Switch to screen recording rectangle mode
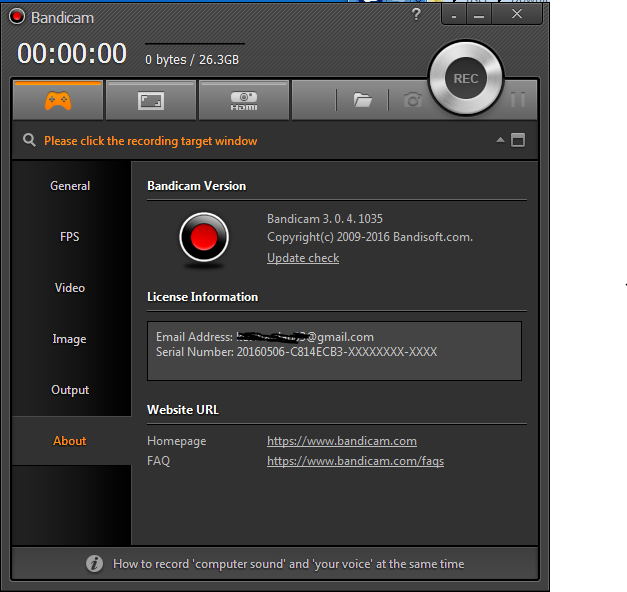627x592 pixels. click(151, 101)
